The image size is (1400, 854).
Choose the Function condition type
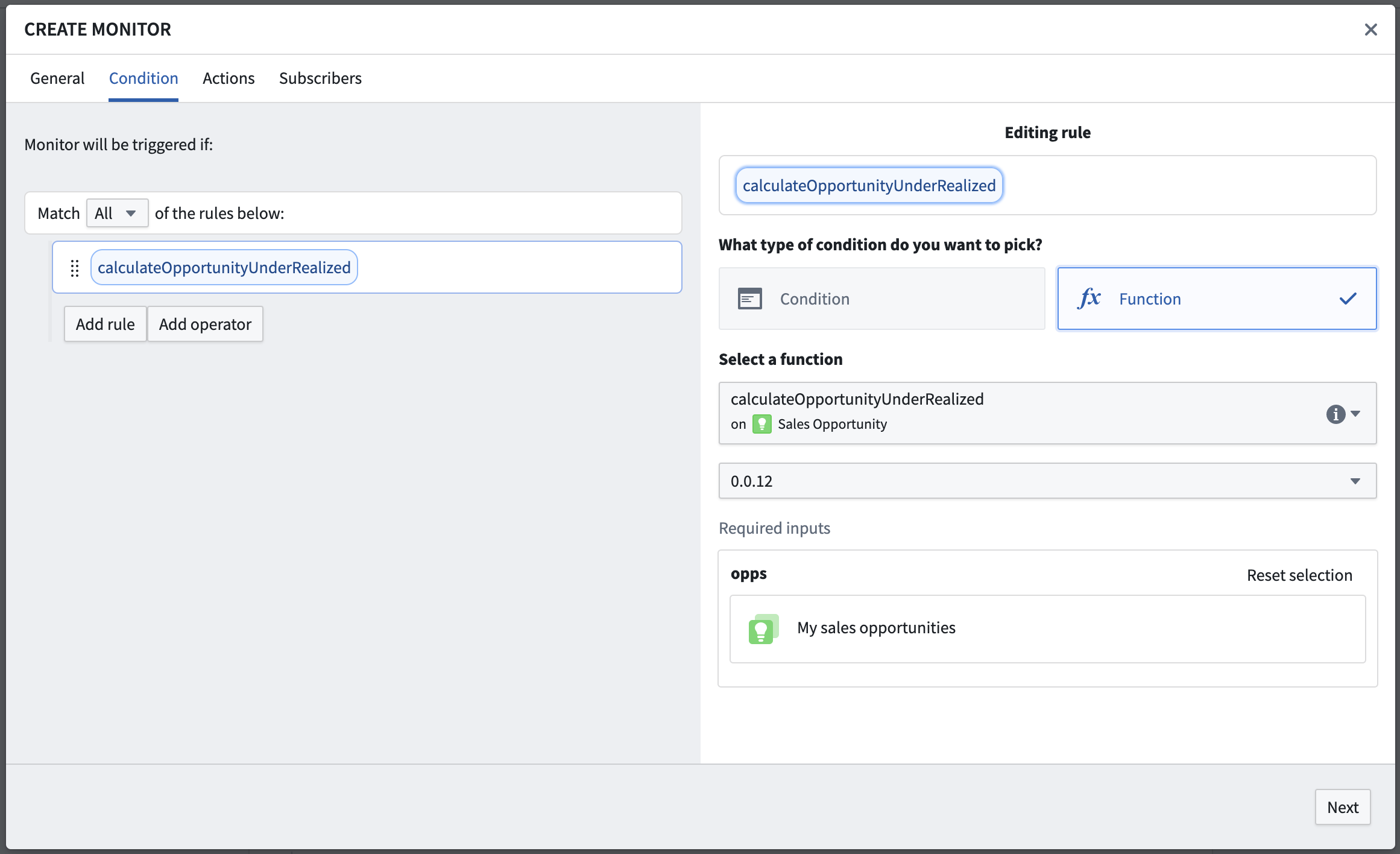(x=1217, y=299)
